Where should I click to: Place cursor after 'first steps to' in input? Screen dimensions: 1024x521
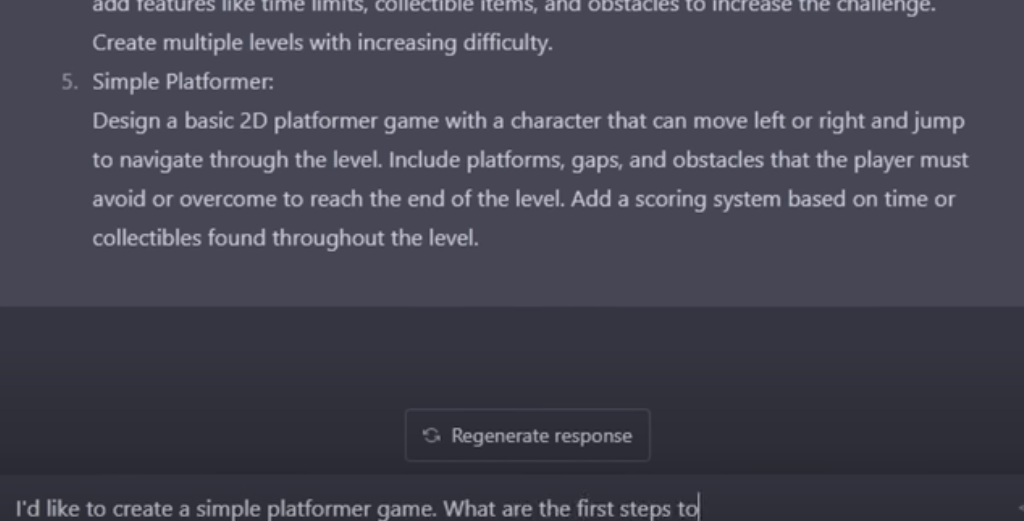pos(699,508)
